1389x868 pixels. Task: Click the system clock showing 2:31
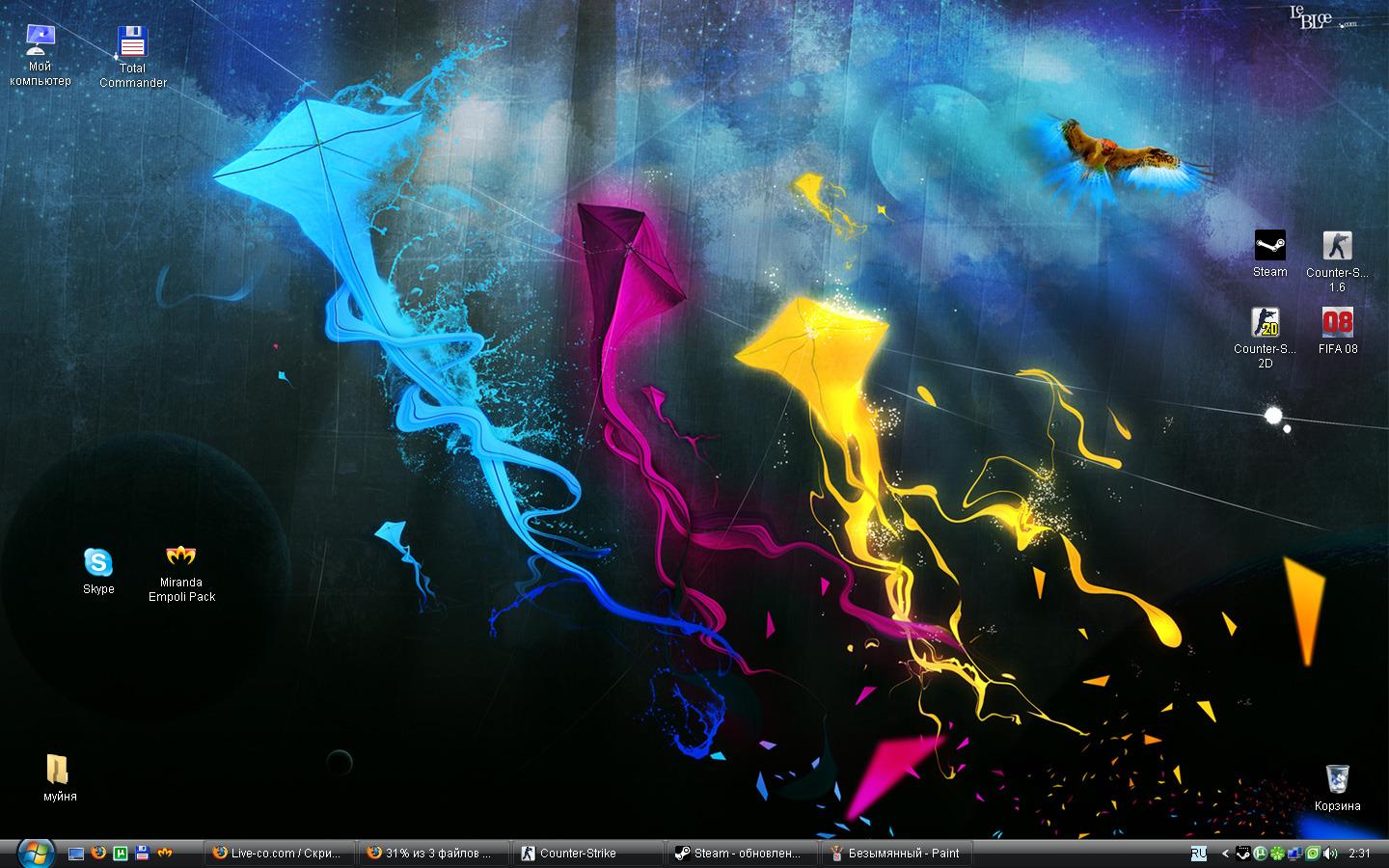(1359, 854)
